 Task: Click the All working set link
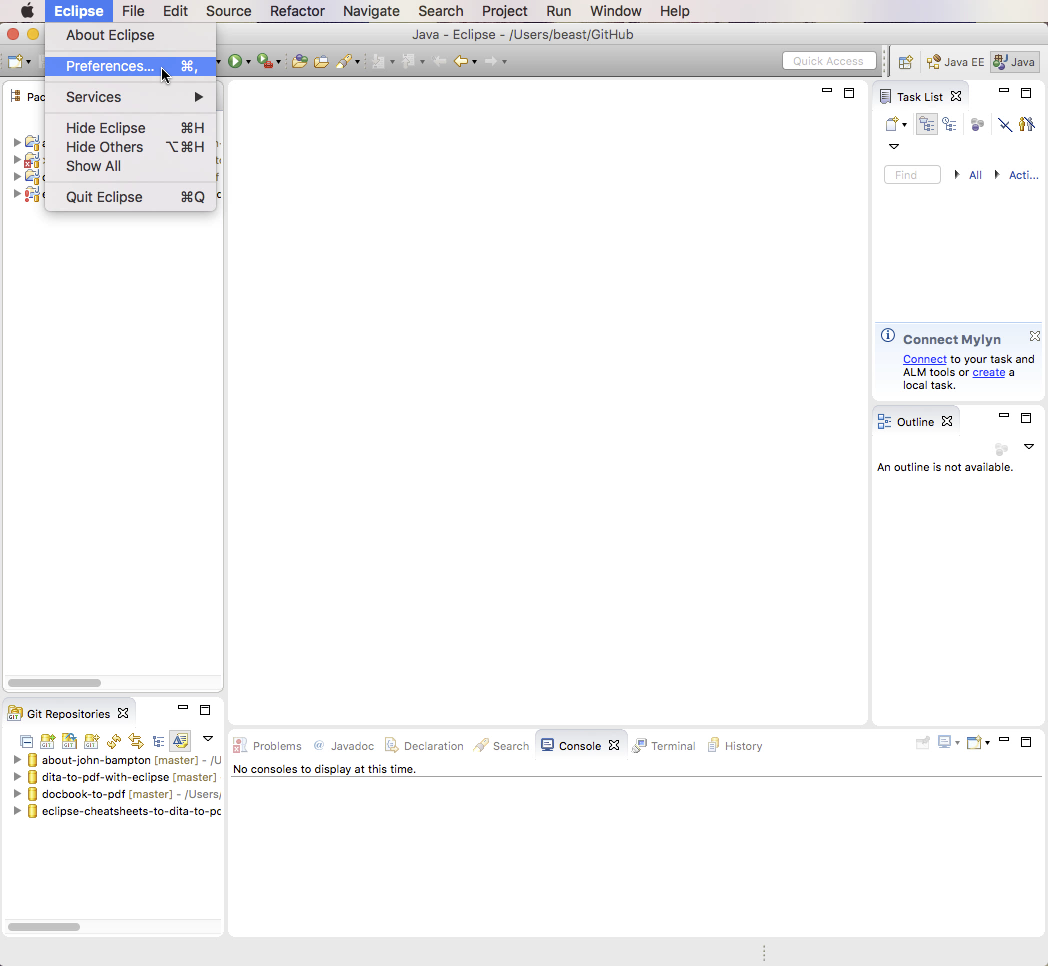pyautogui.click(x=975, y=175)
